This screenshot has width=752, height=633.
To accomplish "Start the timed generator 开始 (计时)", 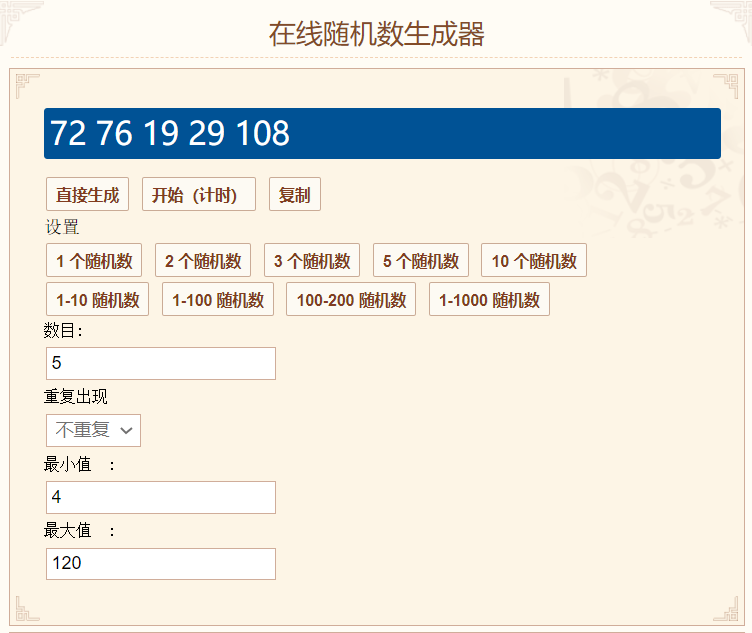I will 199,194.
